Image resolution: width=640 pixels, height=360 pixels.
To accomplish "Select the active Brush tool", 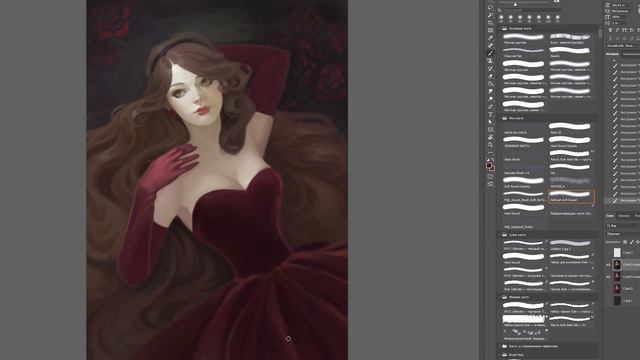I will [490, 53].
